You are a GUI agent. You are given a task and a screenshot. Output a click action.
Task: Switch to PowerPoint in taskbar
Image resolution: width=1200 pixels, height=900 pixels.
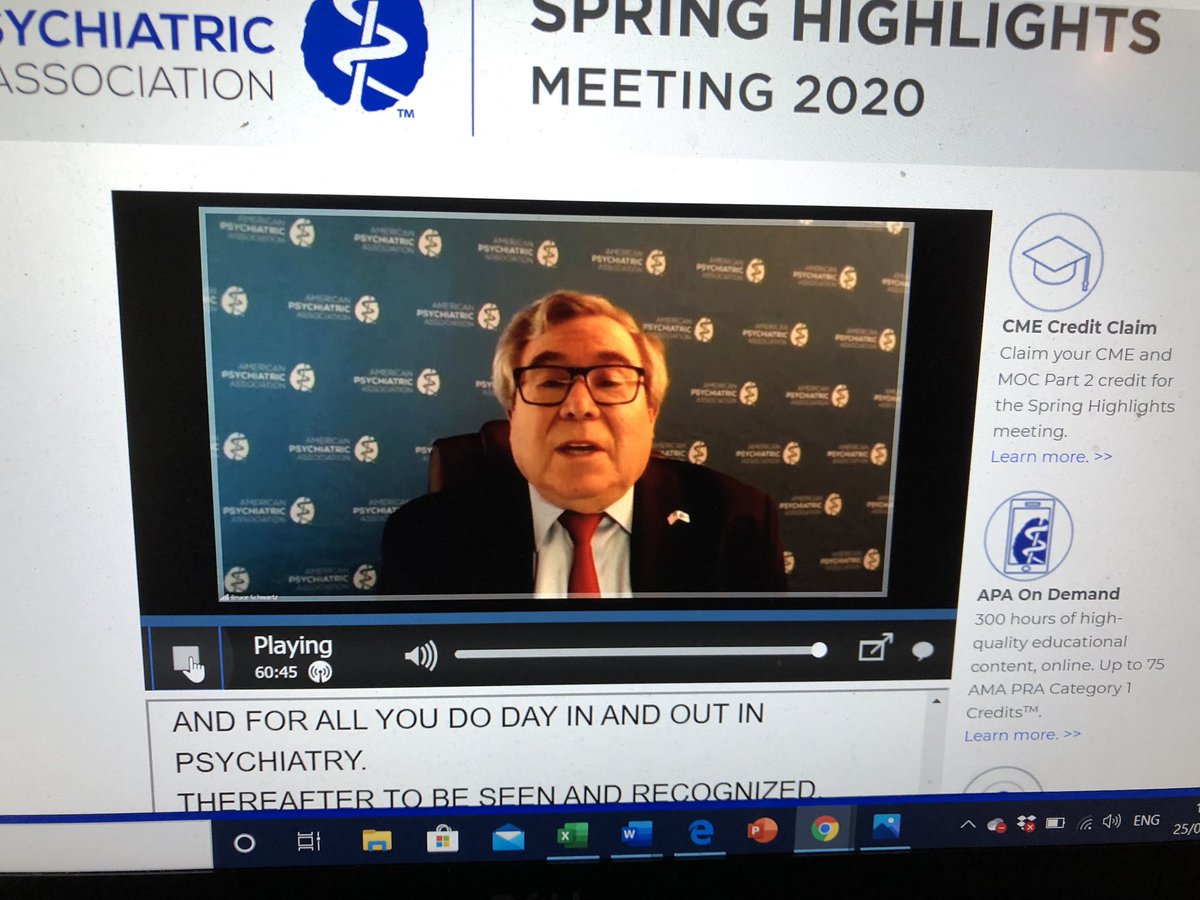(763, 830)
